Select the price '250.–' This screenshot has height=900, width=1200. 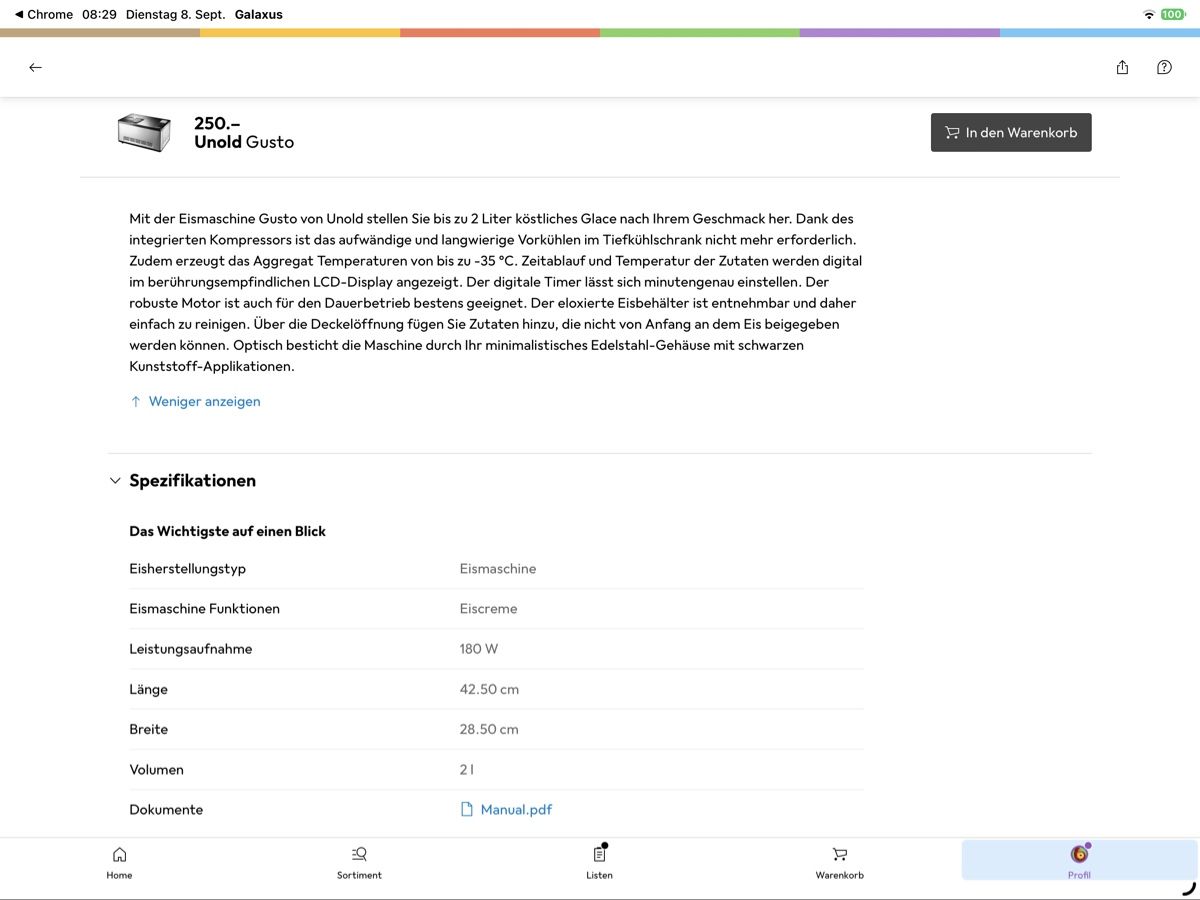pyautogui.click(x=217, y=123)
